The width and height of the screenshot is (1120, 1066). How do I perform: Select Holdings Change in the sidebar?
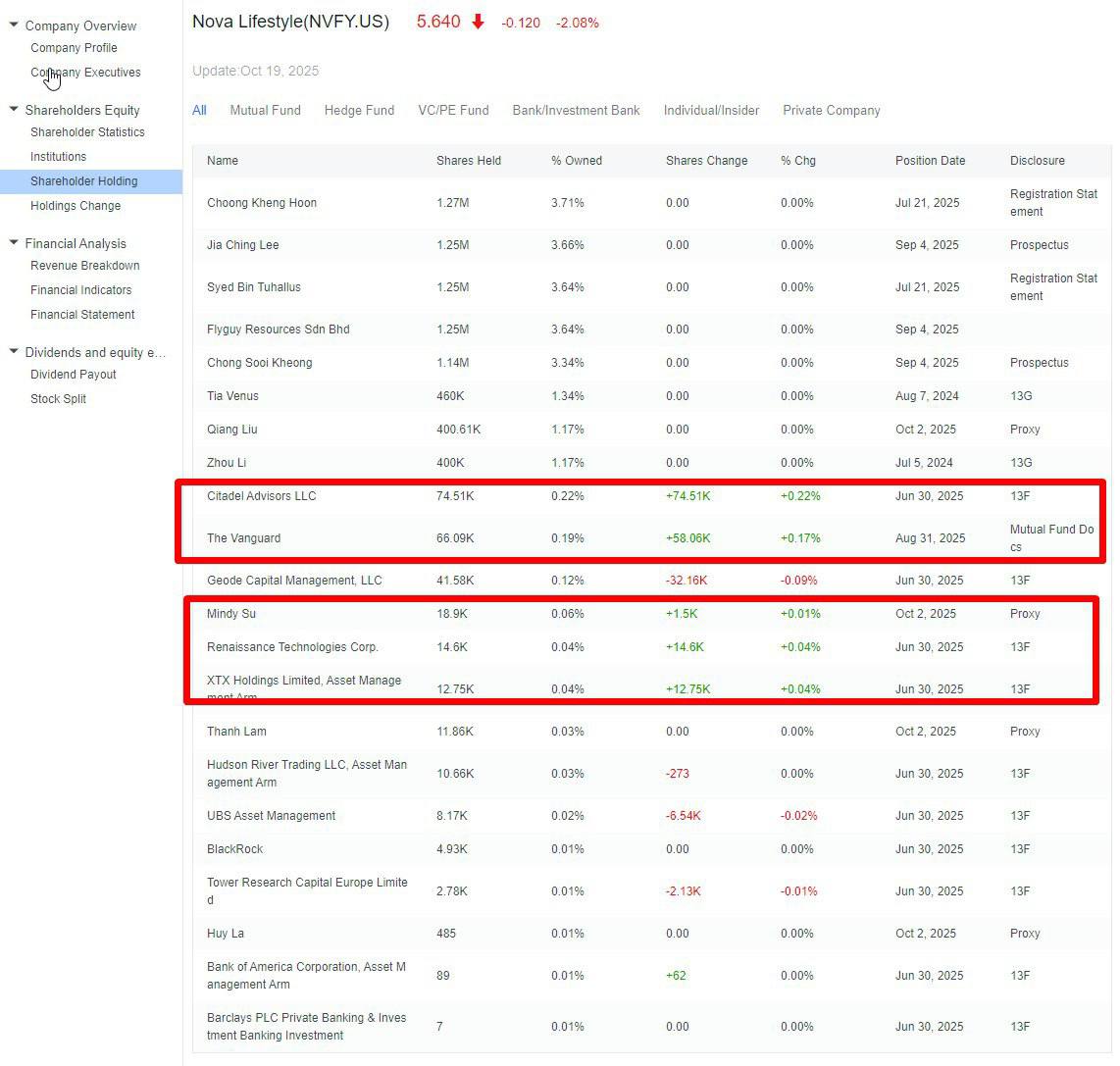76,206
